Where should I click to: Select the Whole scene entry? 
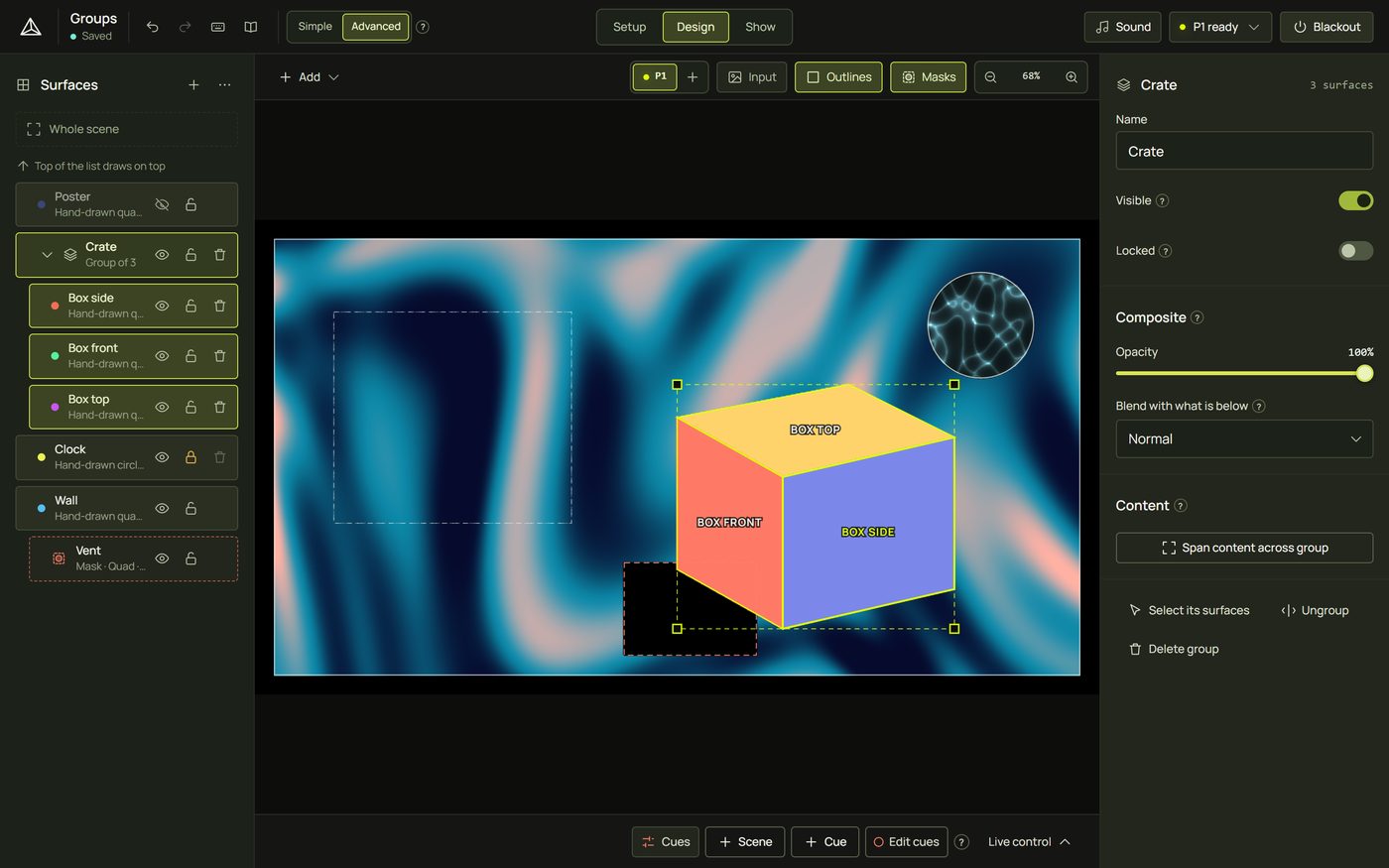pyautogui.click(x=126, y=129)
